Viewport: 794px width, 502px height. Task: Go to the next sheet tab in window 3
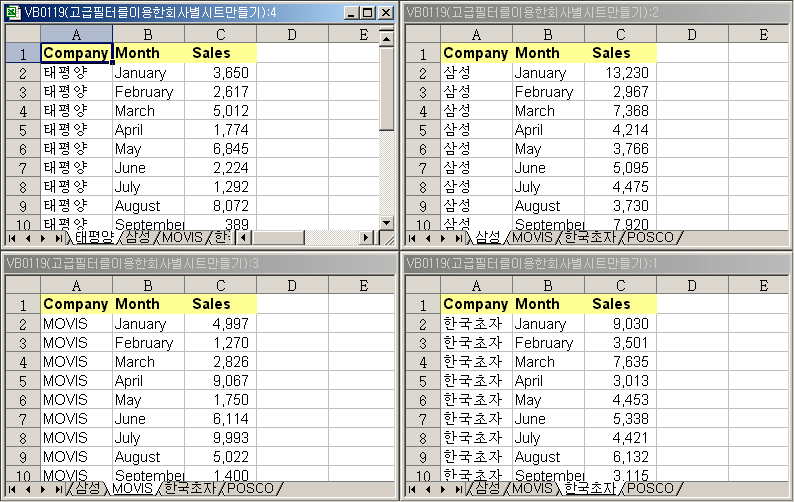pyautogui.click(x=43, y=489)
